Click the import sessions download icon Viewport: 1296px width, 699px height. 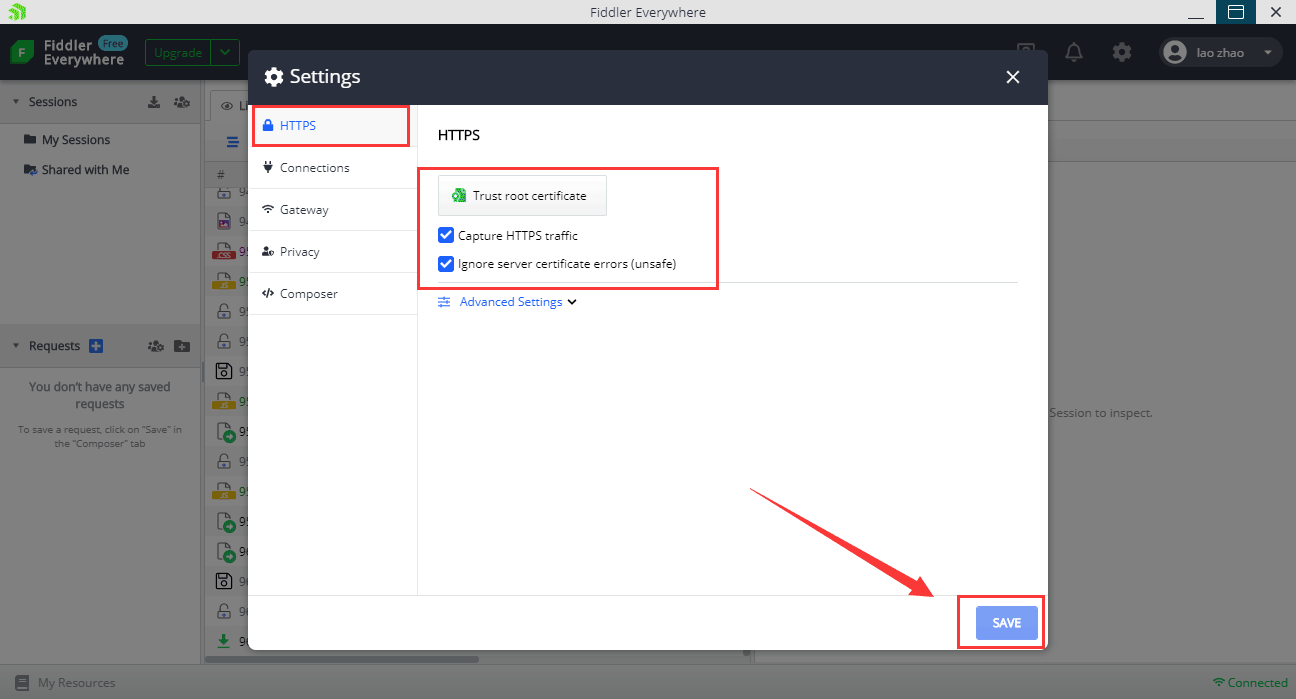[154, 102]
